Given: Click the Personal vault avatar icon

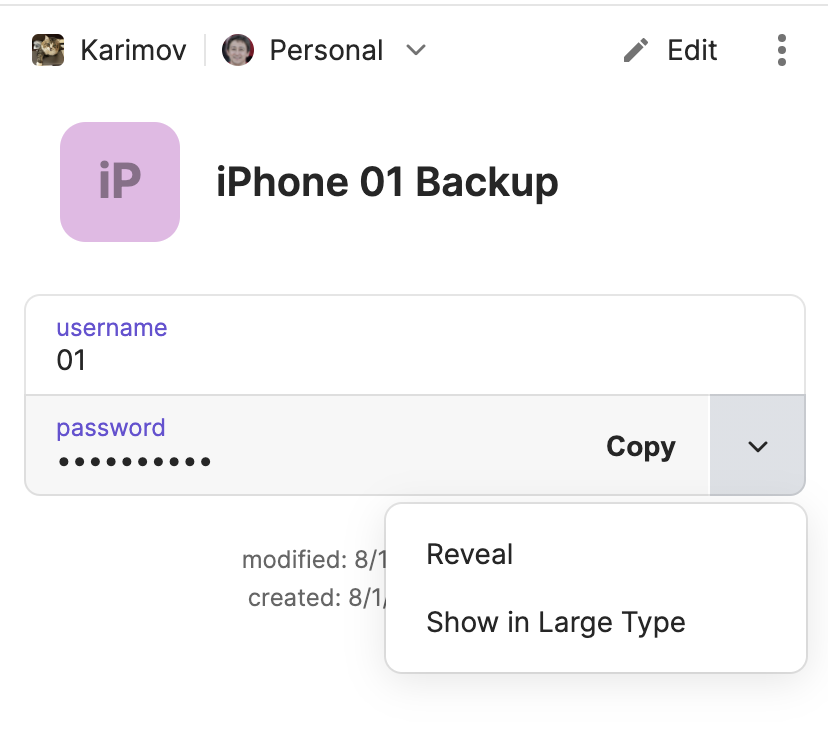Looking at the screenshot, I should tap(238, 50).
